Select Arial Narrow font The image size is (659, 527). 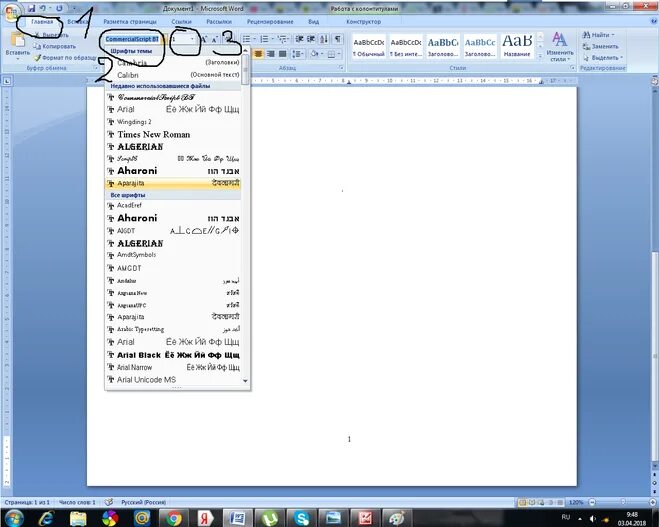(173, 367)
